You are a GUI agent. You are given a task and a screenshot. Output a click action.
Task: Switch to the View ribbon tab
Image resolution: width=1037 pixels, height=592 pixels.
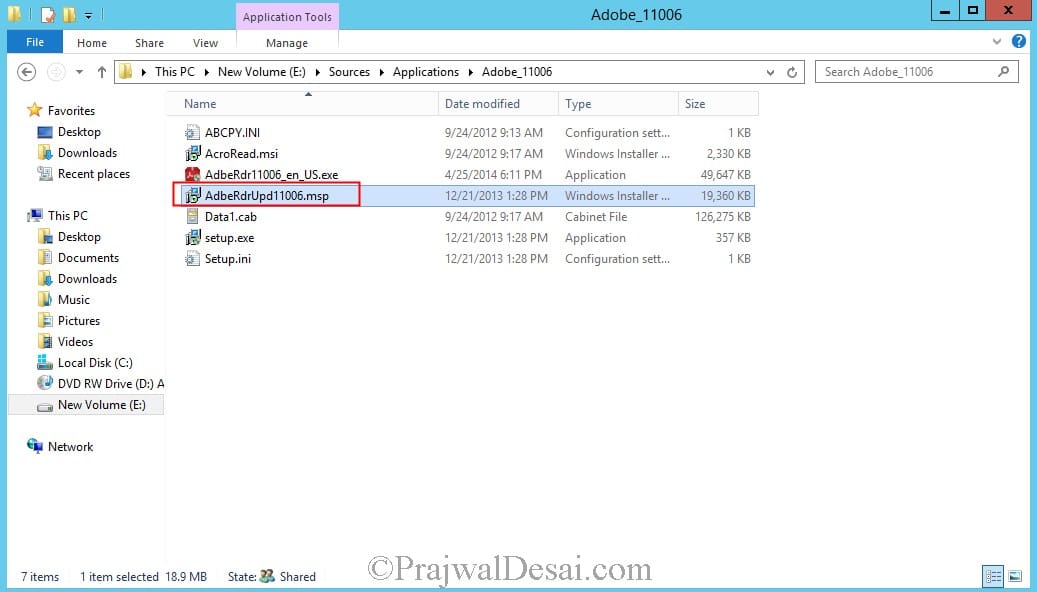pyautogui.click(x=206, y=43)
